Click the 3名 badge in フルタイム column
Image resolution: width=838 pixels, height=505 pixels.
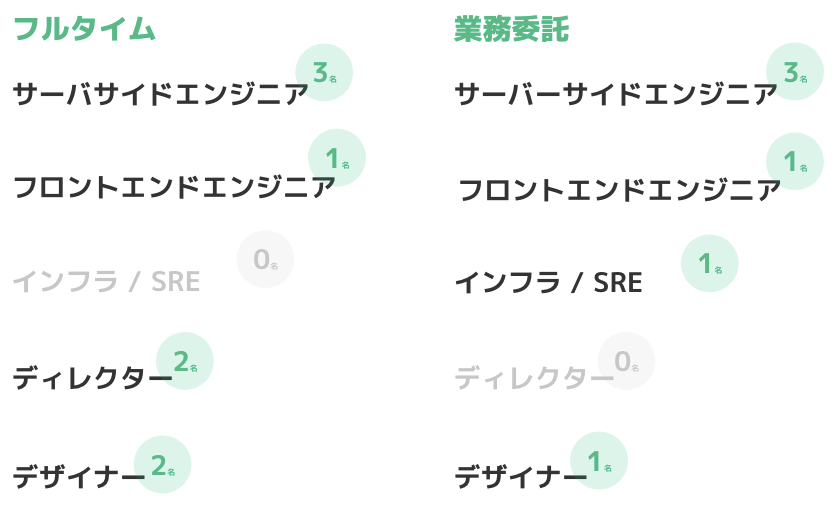(324, 73)
